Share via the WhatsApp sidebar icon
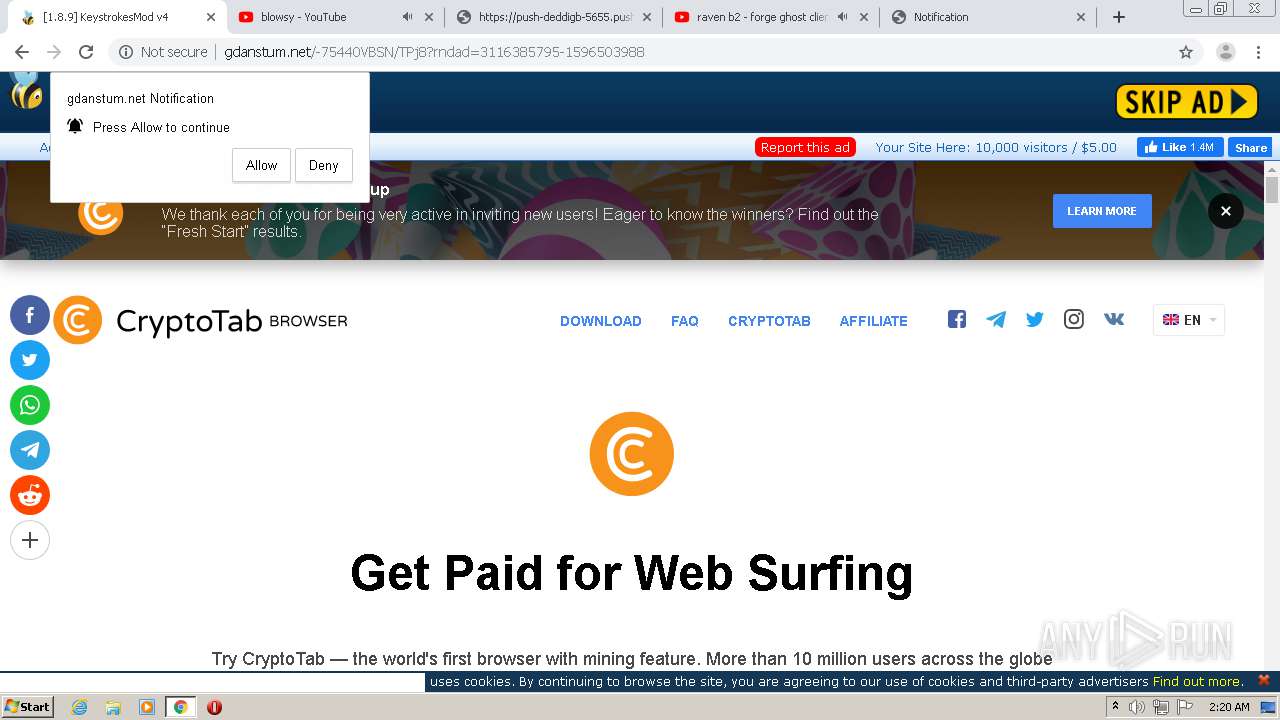Viewport: 1280px width, 720px height. click(30, 405)
